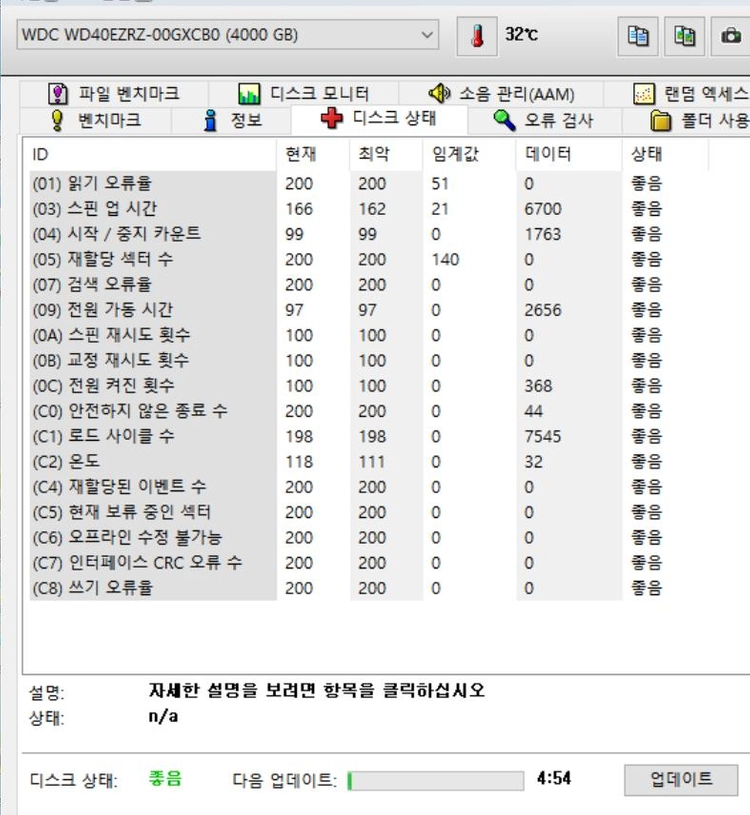Click the 임계값 column header
750x815 pixels.
[x=469, y=154]
